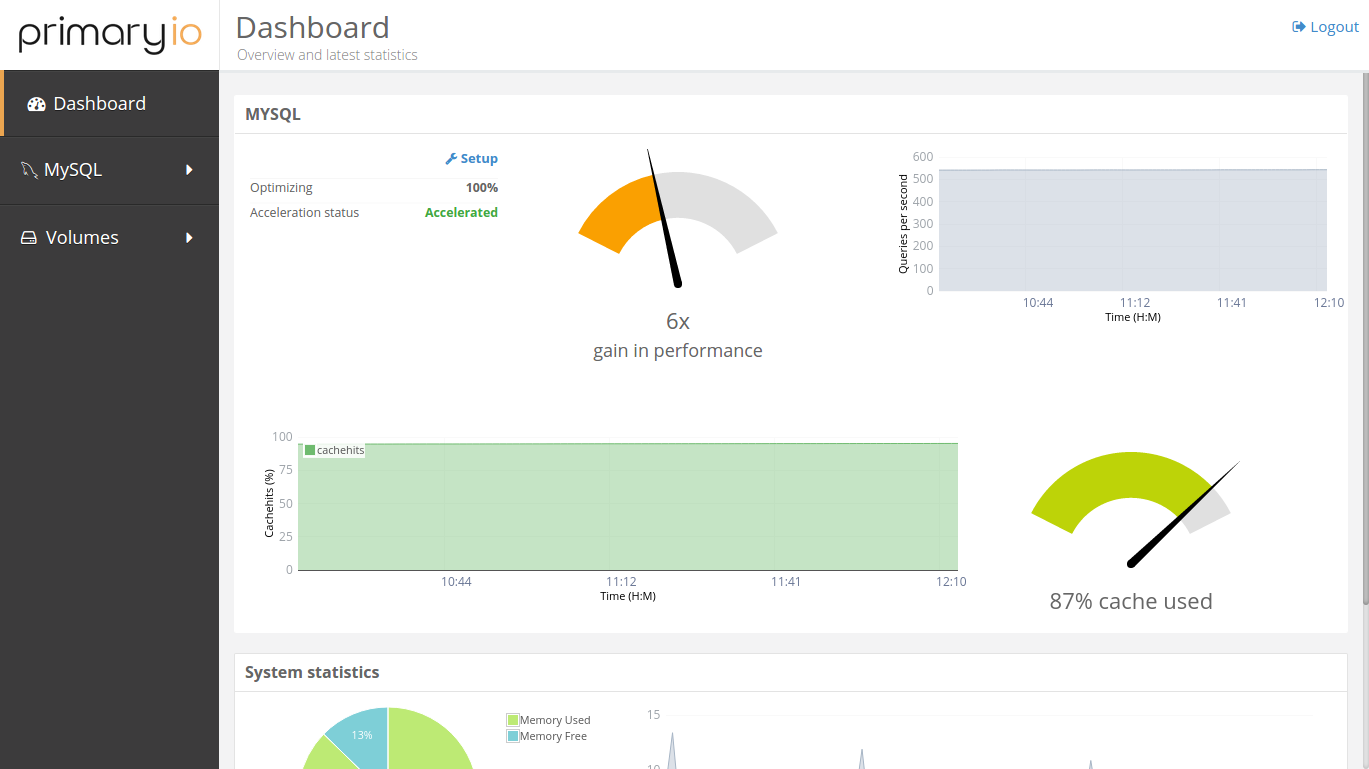Click the page vertical scrollbar thumb
Screen dimensions: 1369x769
1365,338
